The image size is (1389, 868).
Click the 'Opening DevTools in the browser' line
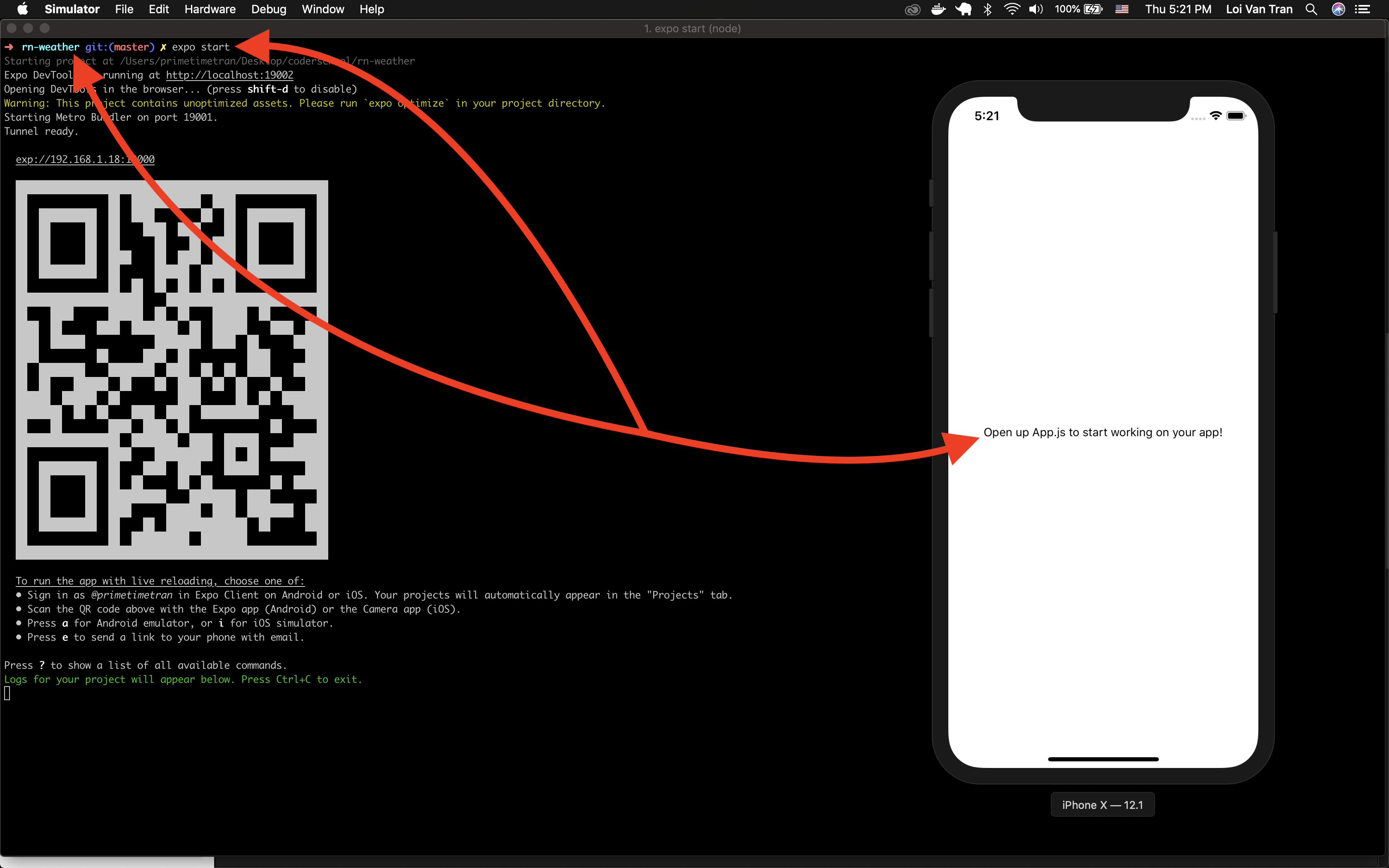coord(180,89)
